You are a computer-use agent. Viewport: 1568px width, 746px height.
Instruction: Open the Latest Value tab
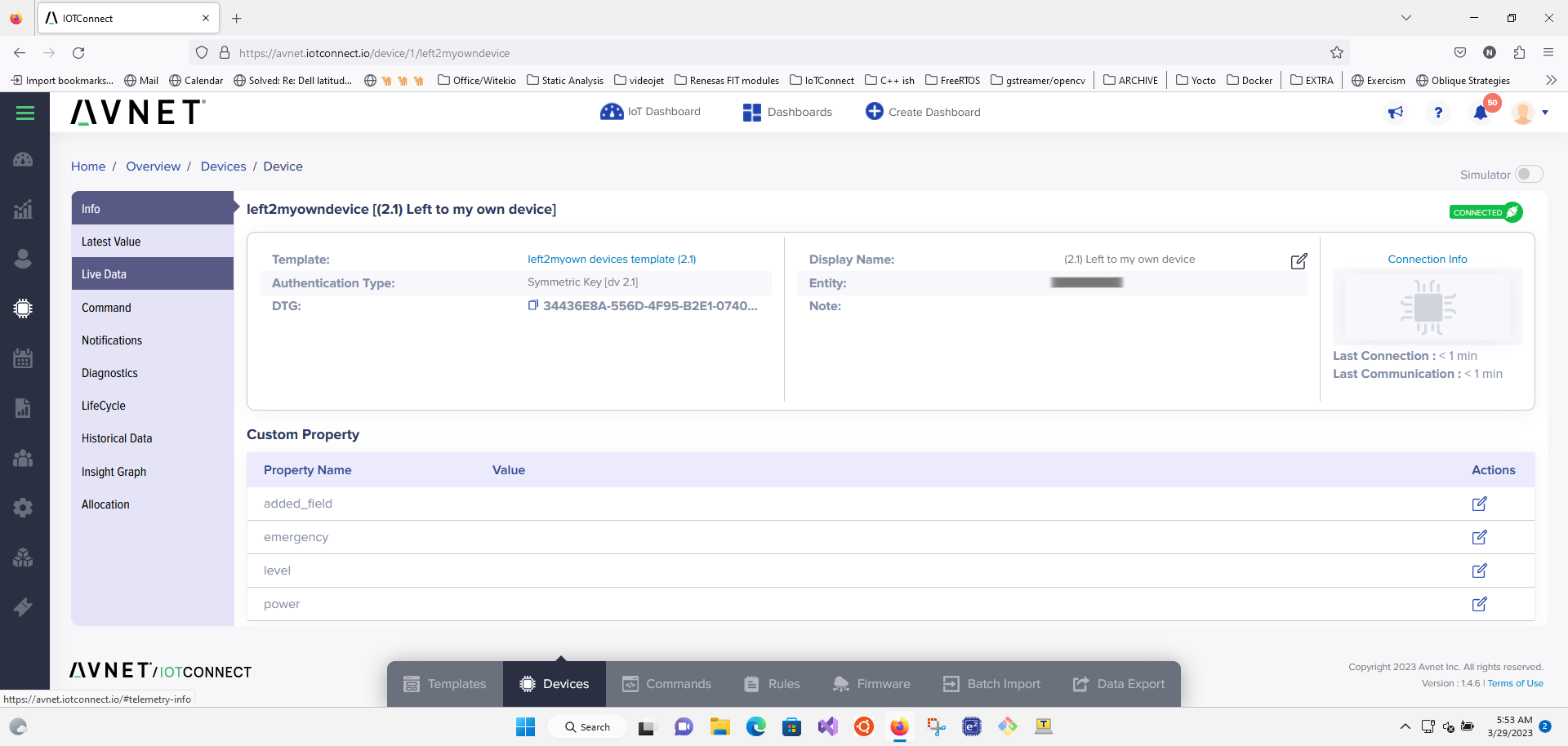click(x=153, y=242)
